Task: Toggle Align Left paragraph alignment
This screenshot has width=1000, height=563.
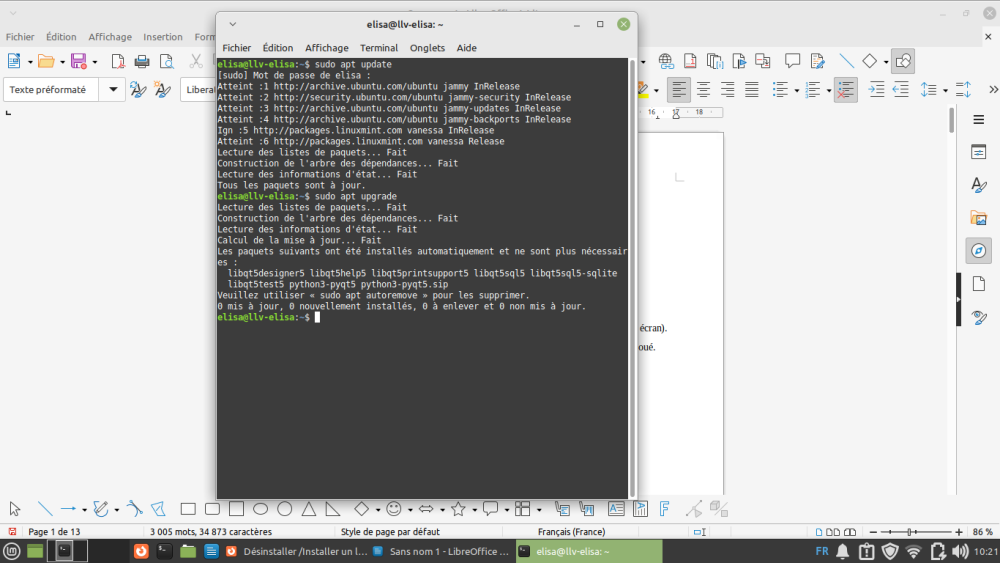Action: (679, 89)
